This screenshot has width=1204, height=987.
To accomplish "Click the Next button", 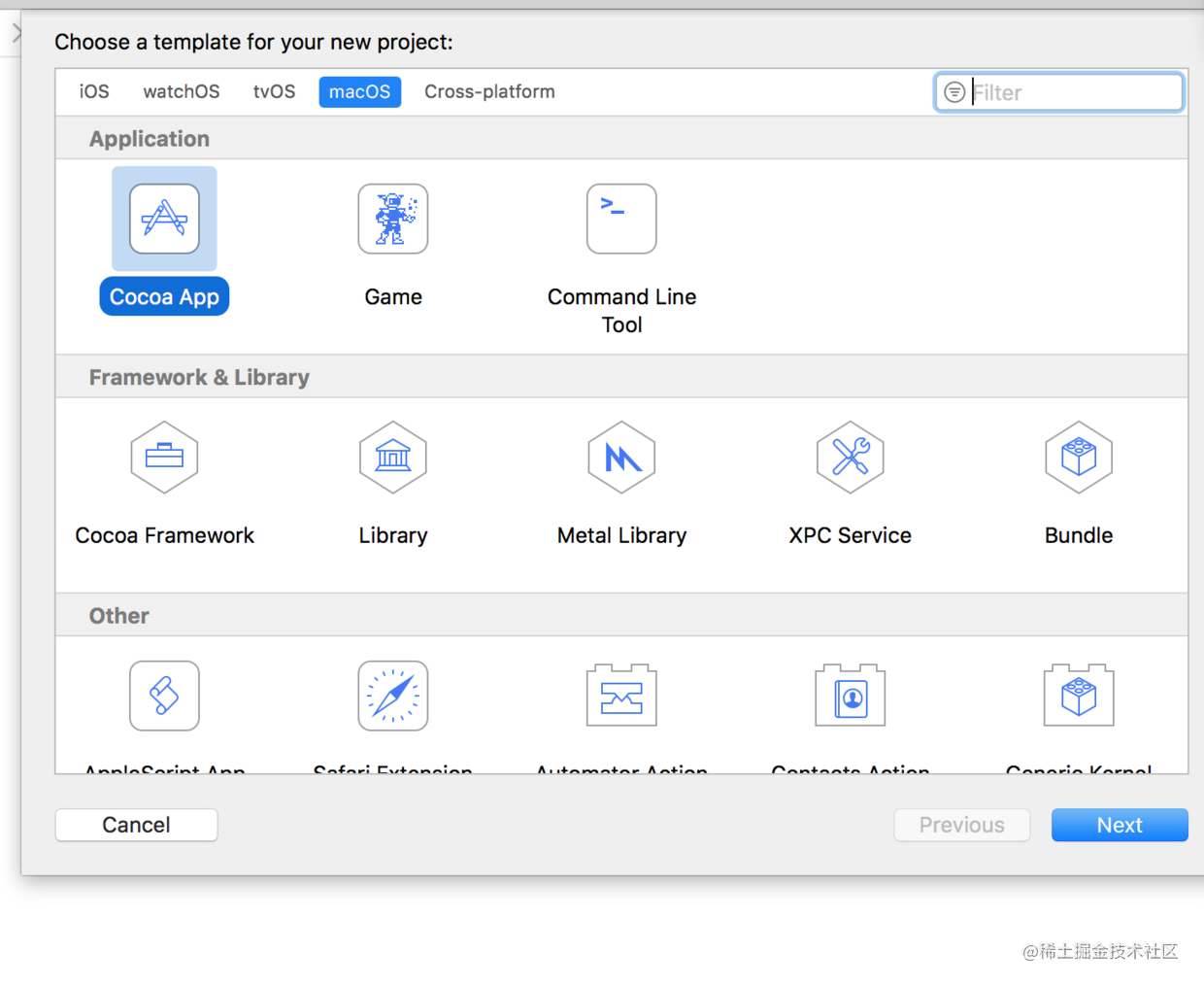I will (1120, 825).
